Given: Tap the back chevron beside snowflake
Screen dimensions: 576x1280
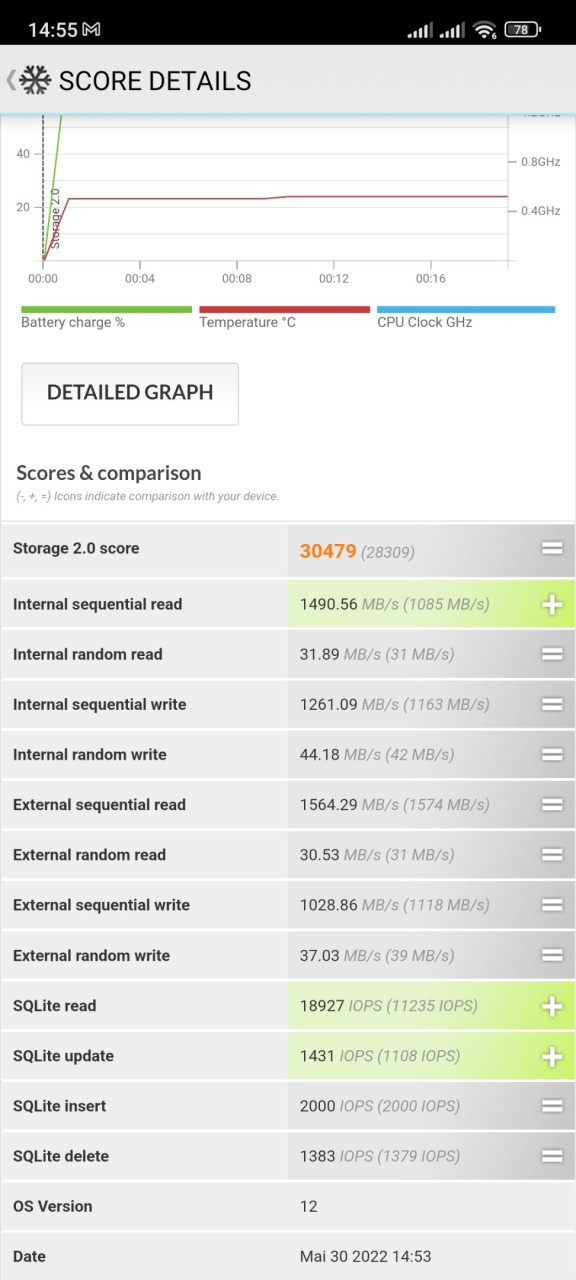Looking at the screenshot, I should [11, 80].
